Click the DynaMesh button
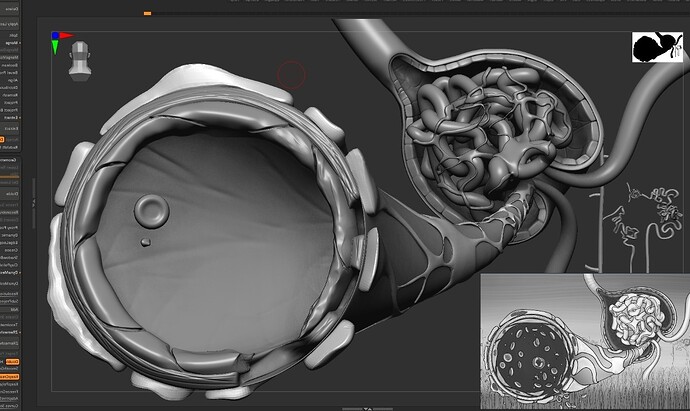 (10, 283)
